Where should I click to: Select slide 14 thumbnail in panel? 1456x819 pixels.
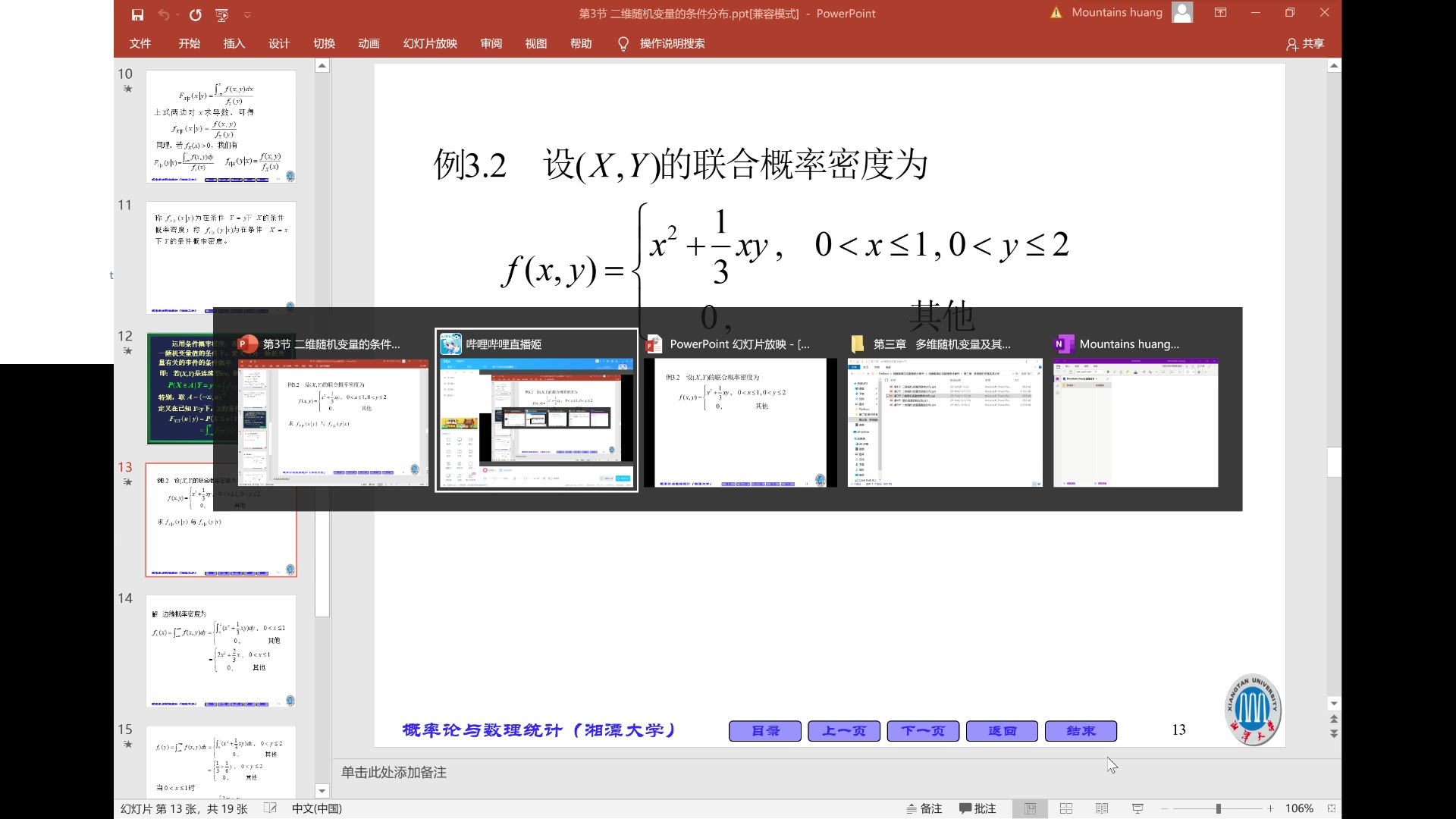click(x=221, y=651)
